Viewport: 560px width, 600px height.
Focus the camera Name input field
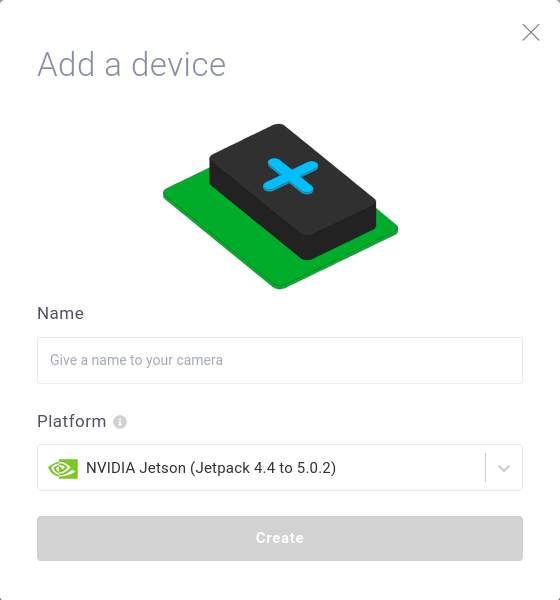click(x=280, y=360)
